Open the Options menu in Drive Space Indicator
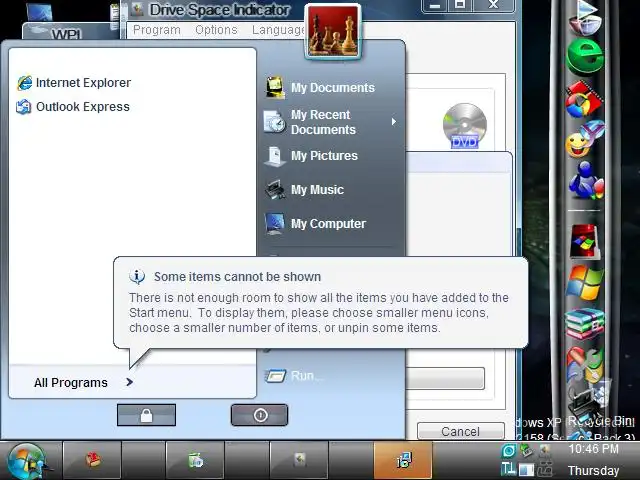The image size is (640, 480). click(216, 30)
